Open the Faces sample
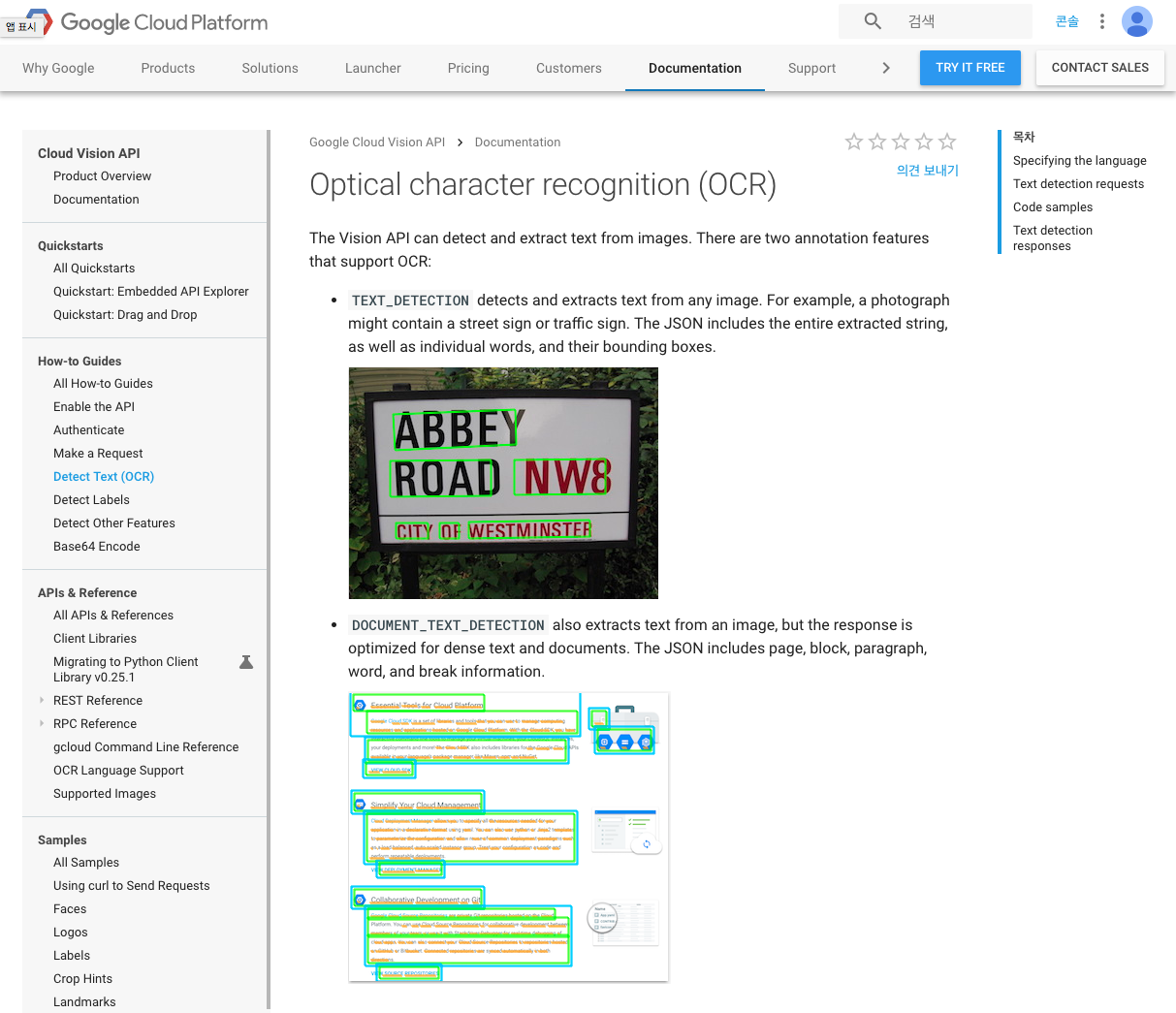This screenshot has width=1176, height=1013. point(70,909)
